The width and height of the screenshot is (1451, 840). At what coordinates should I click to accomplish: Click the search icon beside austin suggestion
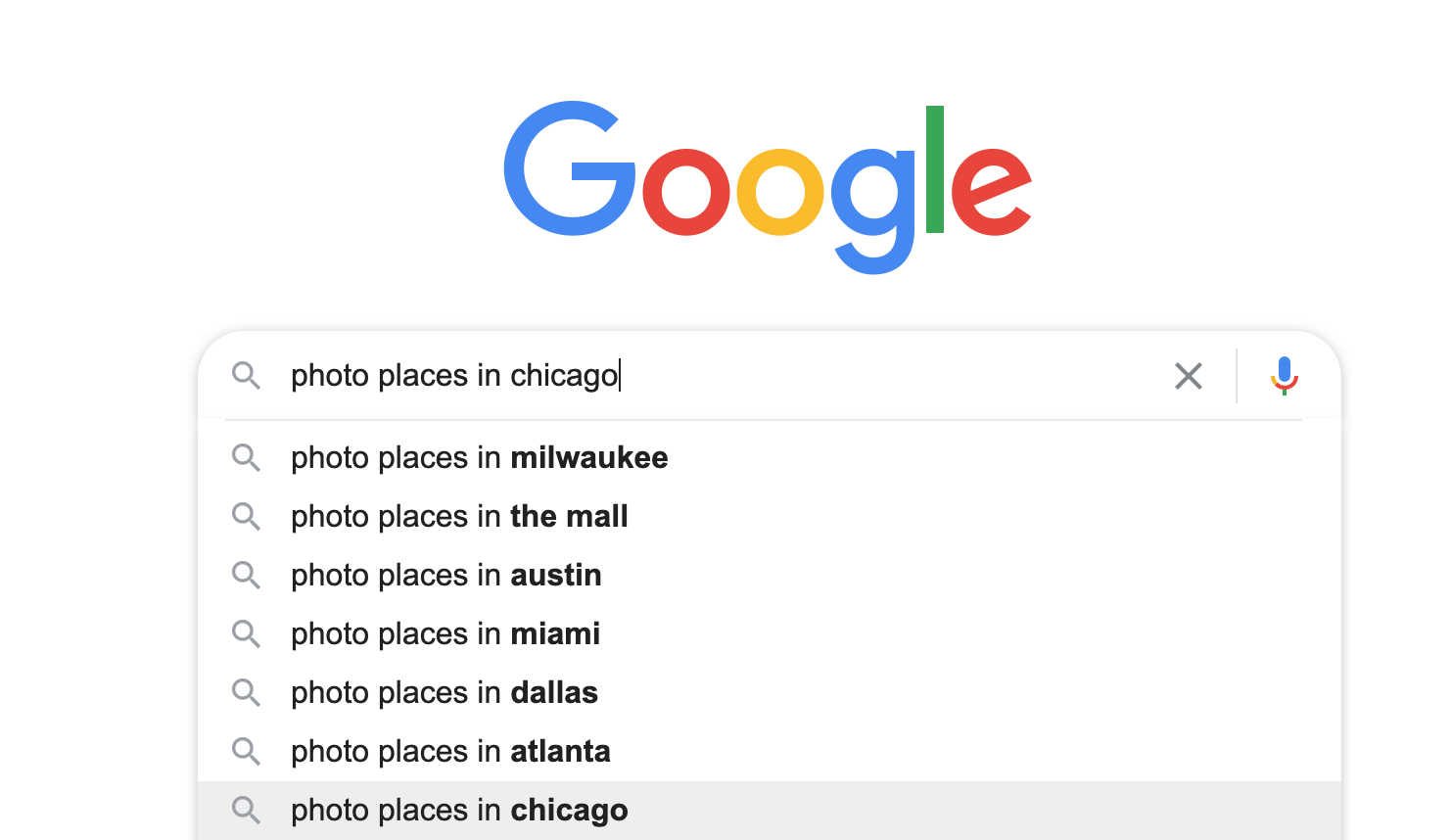coord(246,576)
